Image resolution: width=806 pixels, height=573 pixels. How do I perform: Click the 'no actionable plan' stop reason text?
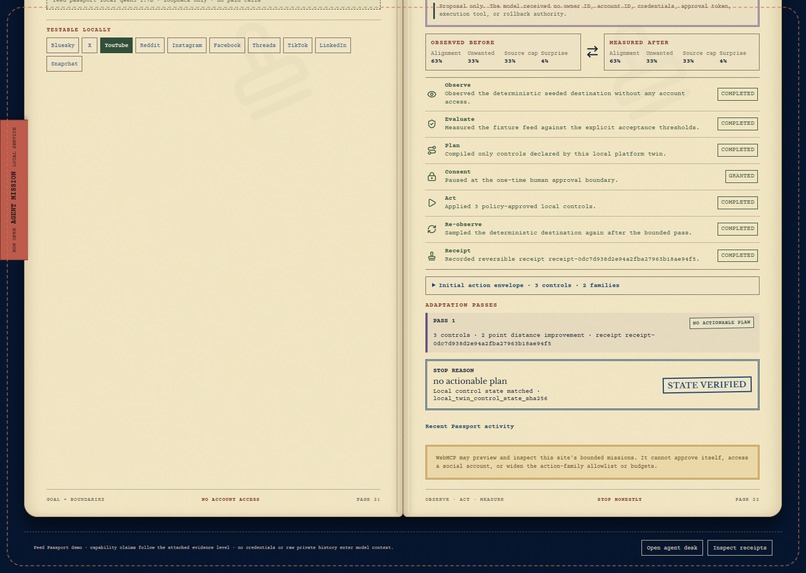[470, 381]
